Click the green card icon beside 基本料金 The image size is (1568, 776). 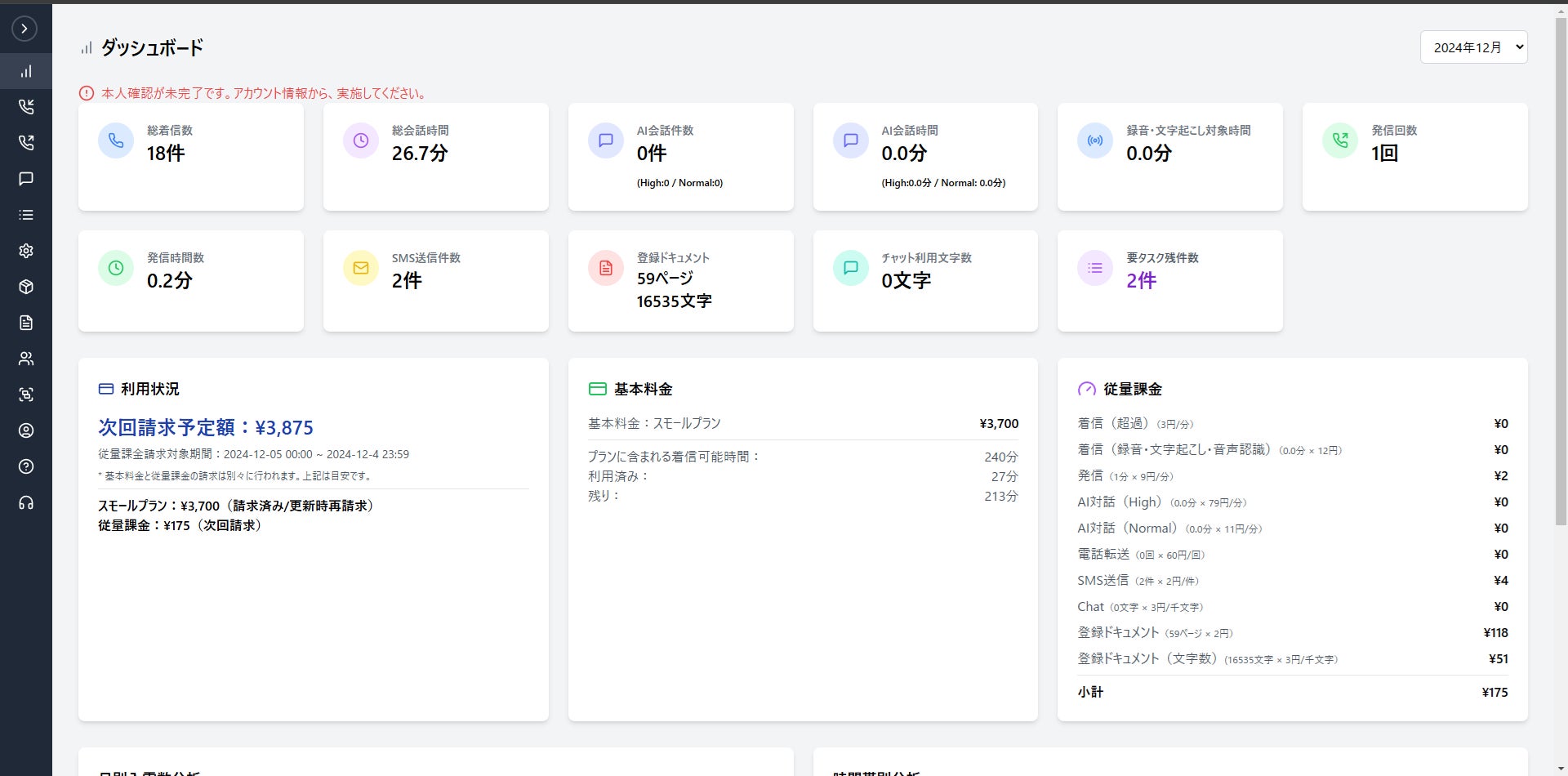598,389
